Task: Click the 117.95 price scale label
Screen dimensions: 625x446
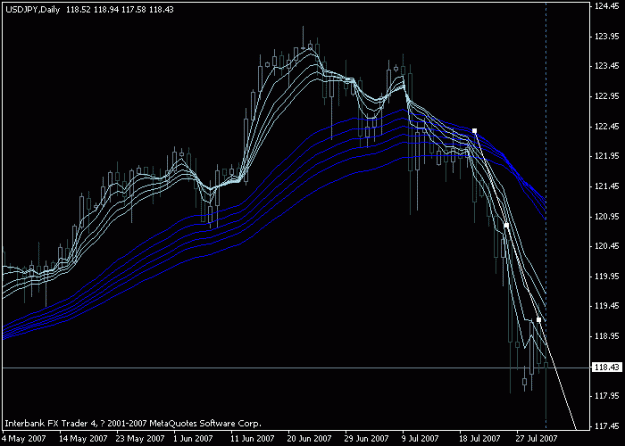Action: 606,396
